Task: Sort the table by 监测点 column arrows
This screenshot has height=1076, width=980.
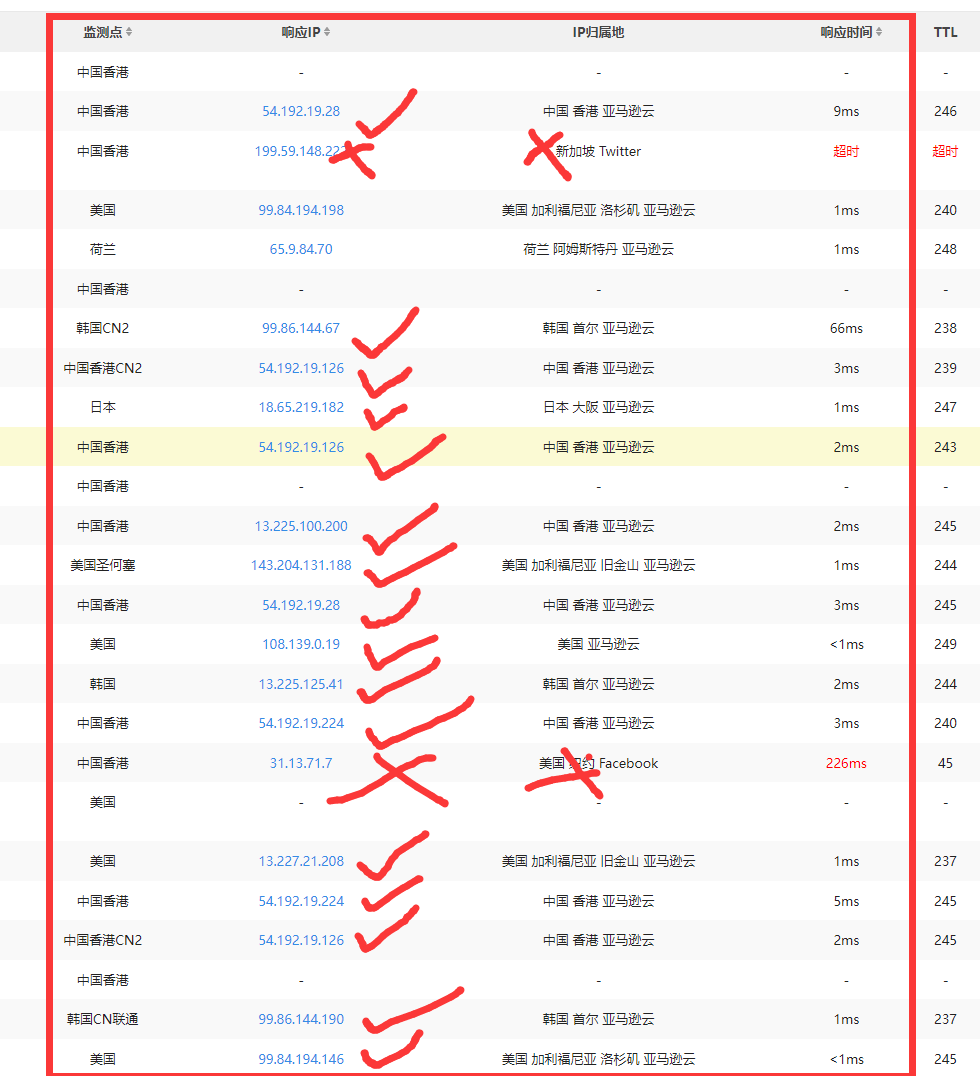Action: point(129,32)
